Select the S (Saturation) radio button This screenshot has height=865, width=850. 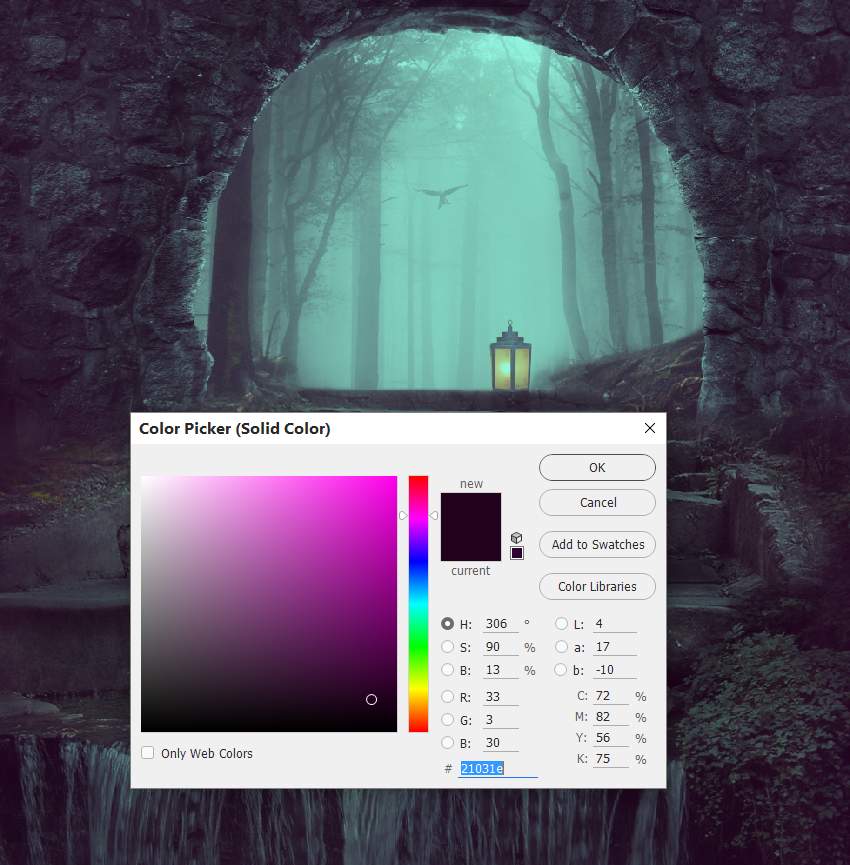(447, 646)
